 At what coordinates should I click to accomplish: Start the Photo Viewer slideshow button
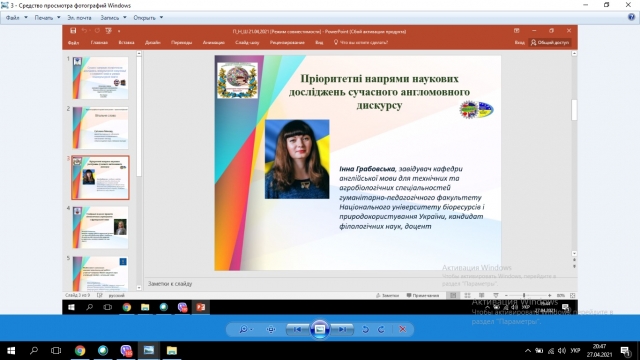coord(320,329)
